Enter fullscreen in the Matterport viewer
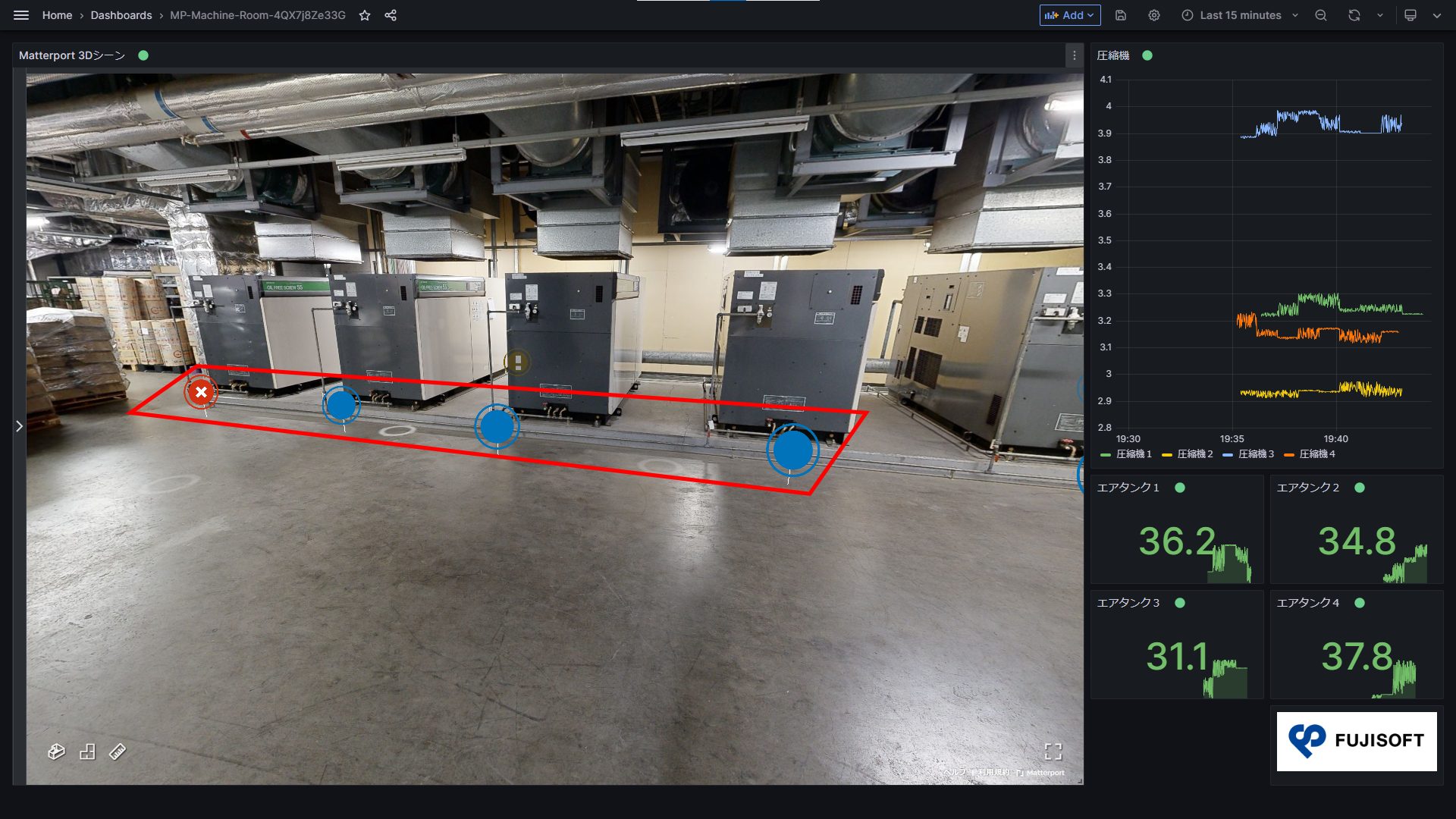 pyautogui.click(x=1053, y=752)
